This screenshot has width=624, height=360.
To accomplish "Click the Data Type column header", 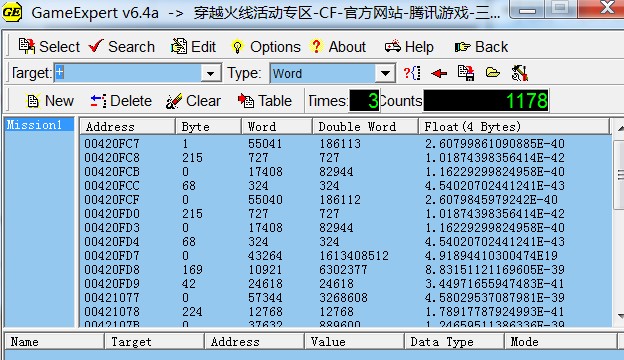I will (x=454, y=342).
